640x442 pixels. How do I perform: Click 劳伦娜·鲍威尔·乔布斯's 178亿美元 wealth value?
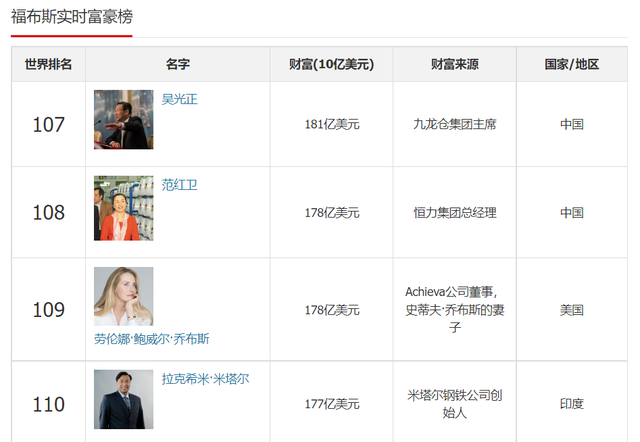pos(332,310)
